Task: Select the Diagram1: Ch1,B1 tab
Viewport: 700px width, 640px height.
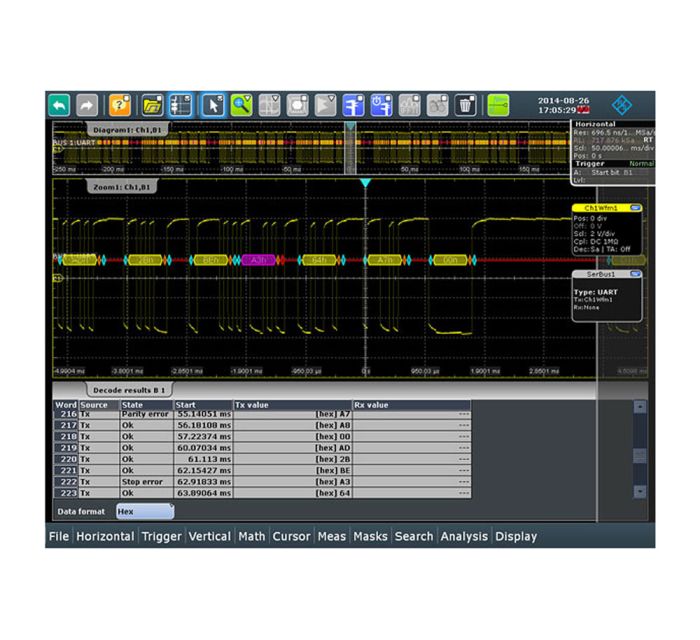Action: (x=127, y=130)
